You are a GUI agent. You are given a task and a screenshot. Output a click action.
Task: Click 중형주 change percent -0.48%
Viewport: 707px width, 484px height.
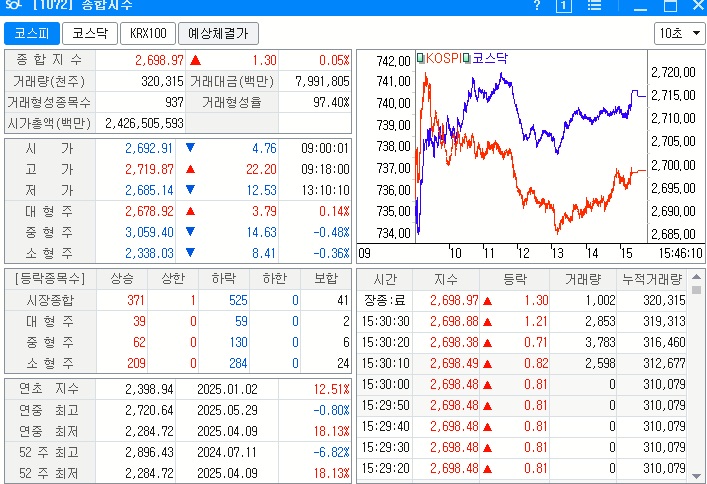click(x=331, y=232)
